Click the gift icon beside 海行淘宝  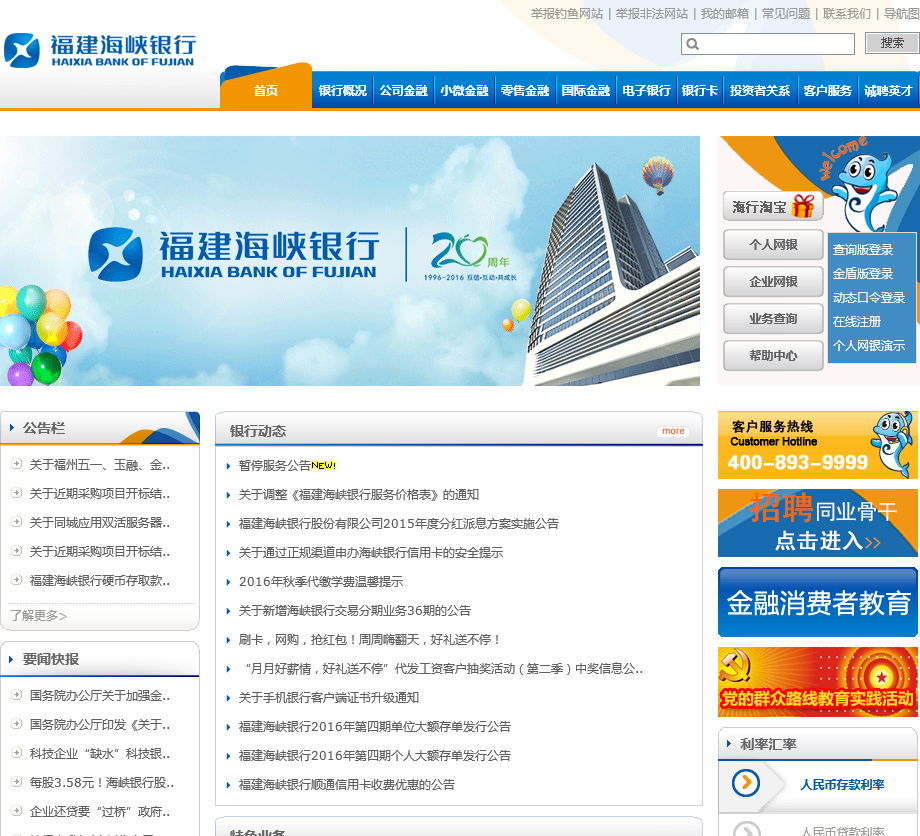tap(803, 206)
